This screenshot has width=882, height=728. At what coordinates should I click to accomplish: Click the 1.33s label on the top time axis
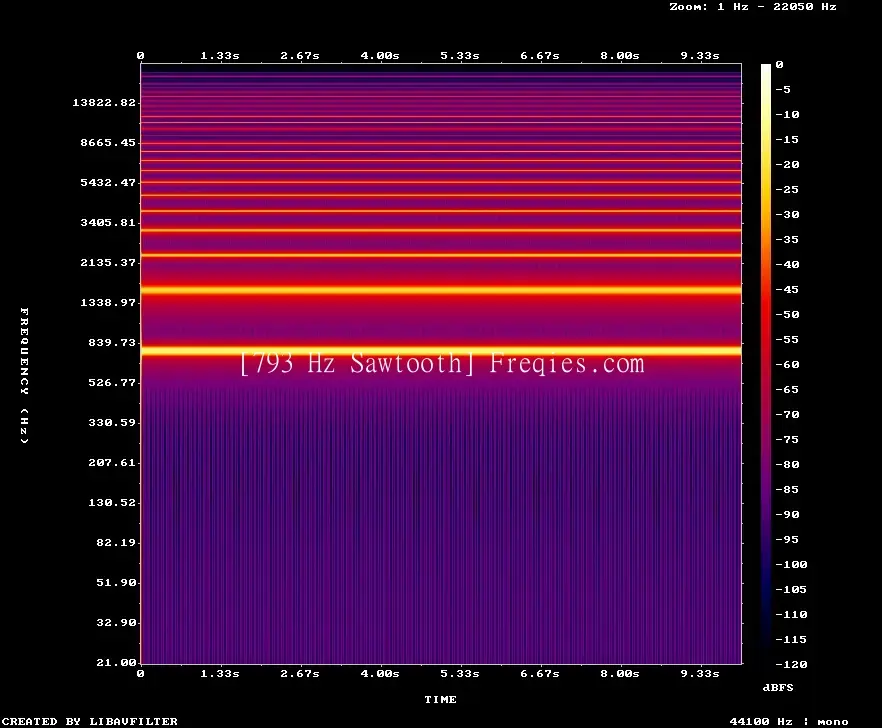click(x=220, y=56)
